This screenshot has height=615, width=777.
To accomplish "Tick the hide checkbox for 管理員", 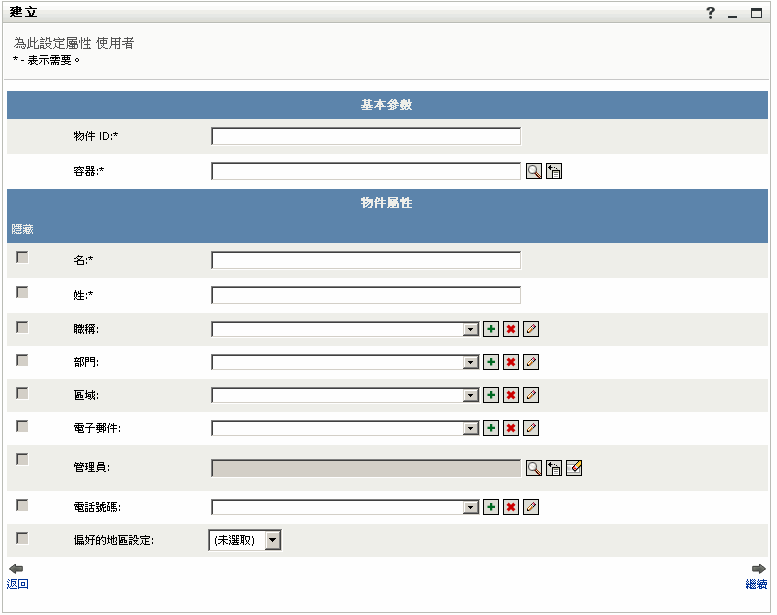I will (x=22, y=459).
